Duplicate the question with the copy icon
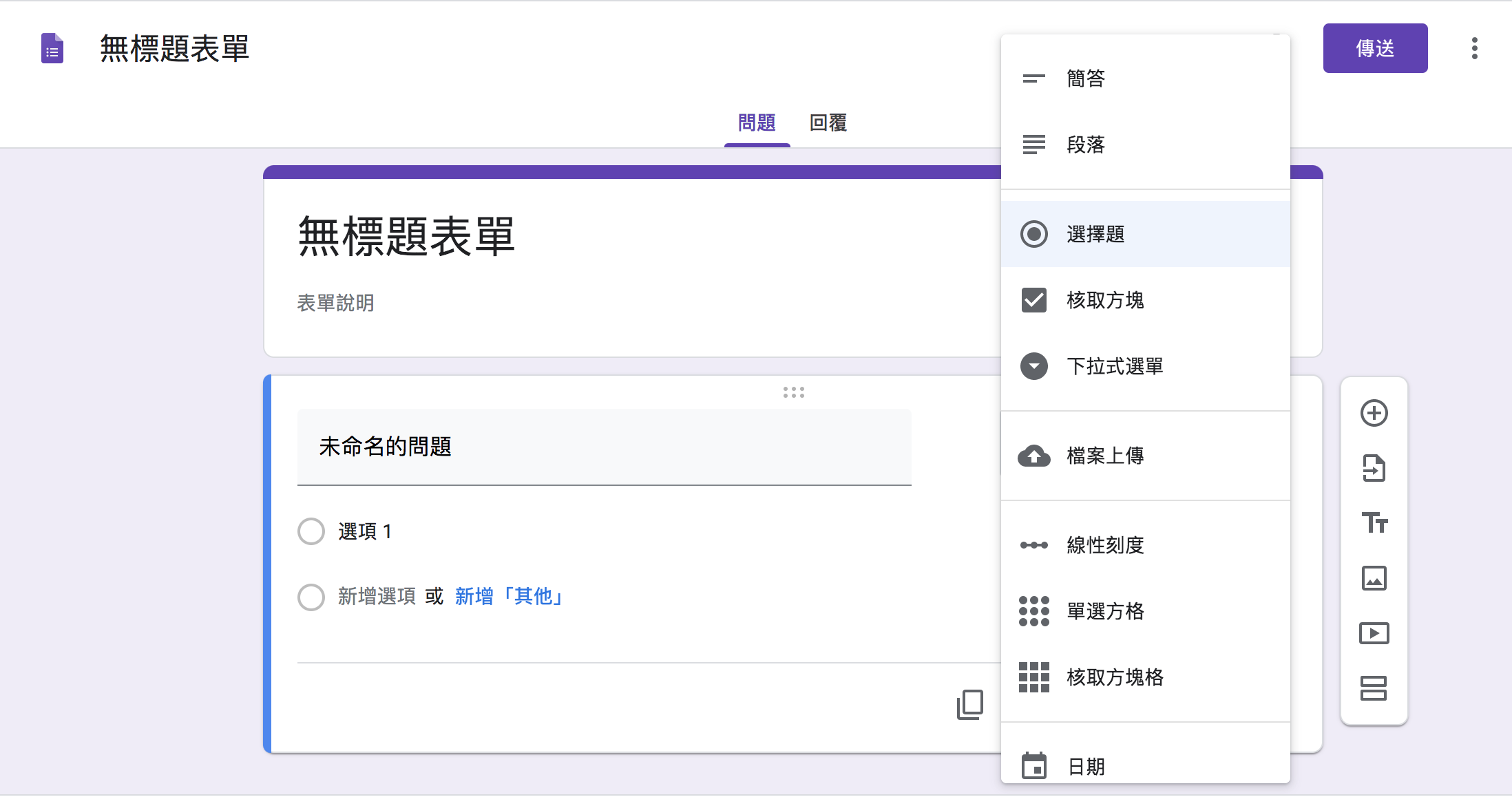 click(x=969, y=704)
